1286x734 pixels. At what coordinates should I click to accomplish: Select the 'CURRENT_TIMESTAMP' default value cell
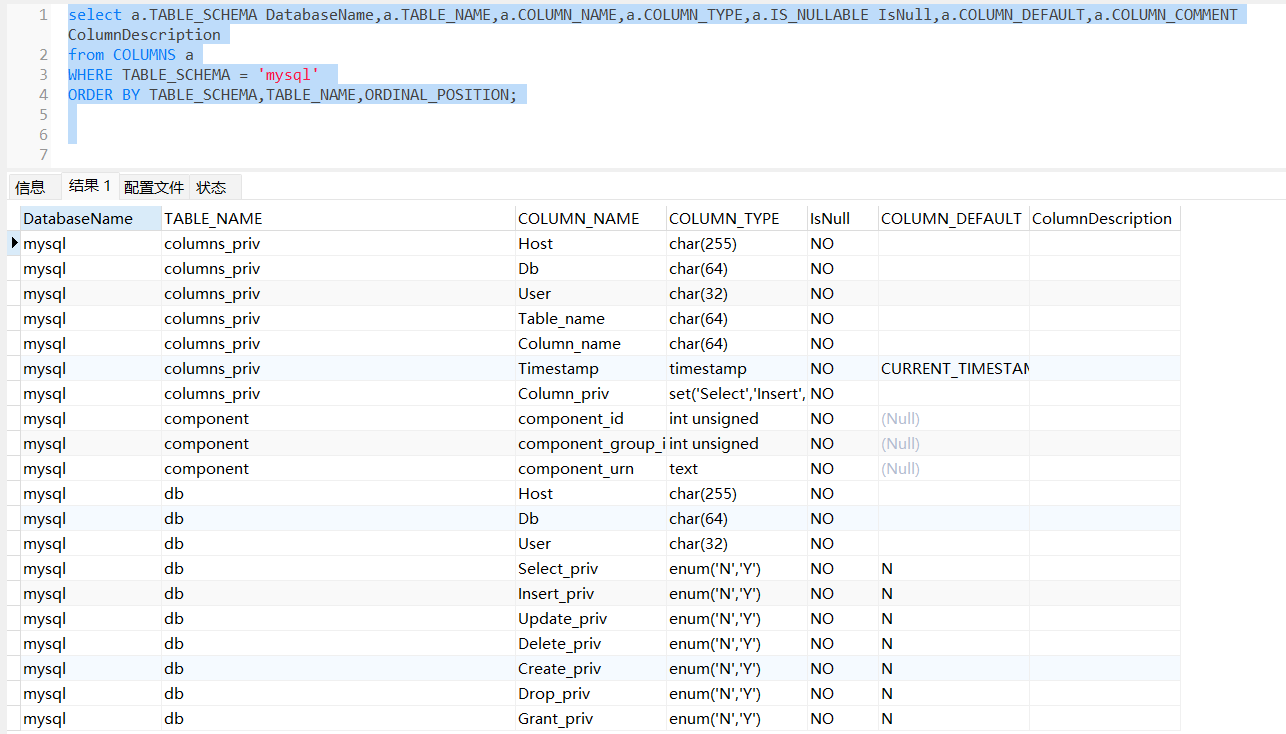(x=954, y=368)
